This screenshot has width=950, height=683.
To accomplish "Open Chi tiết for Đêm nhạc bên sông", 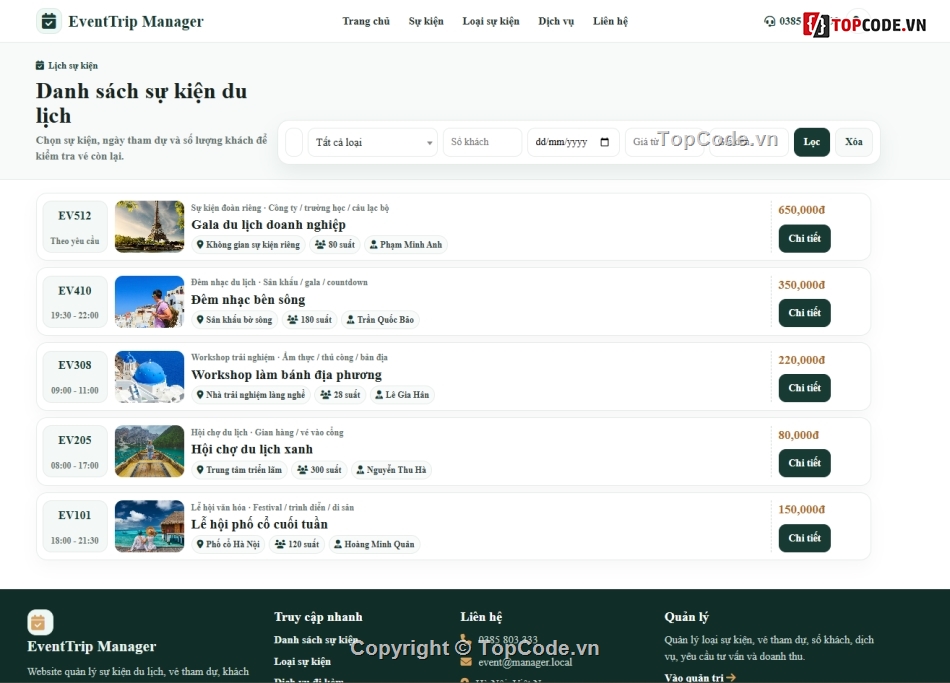I will coord(805,313).
